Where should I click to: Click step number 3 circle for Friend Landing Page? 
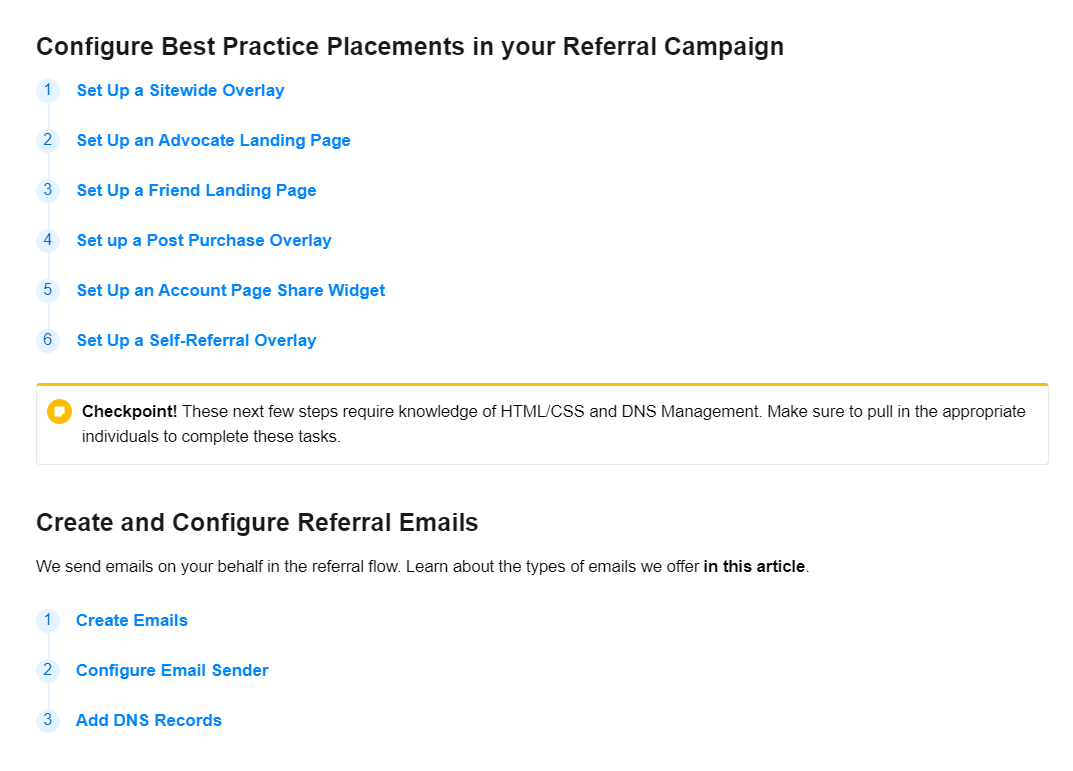click(x=48, y=190)
